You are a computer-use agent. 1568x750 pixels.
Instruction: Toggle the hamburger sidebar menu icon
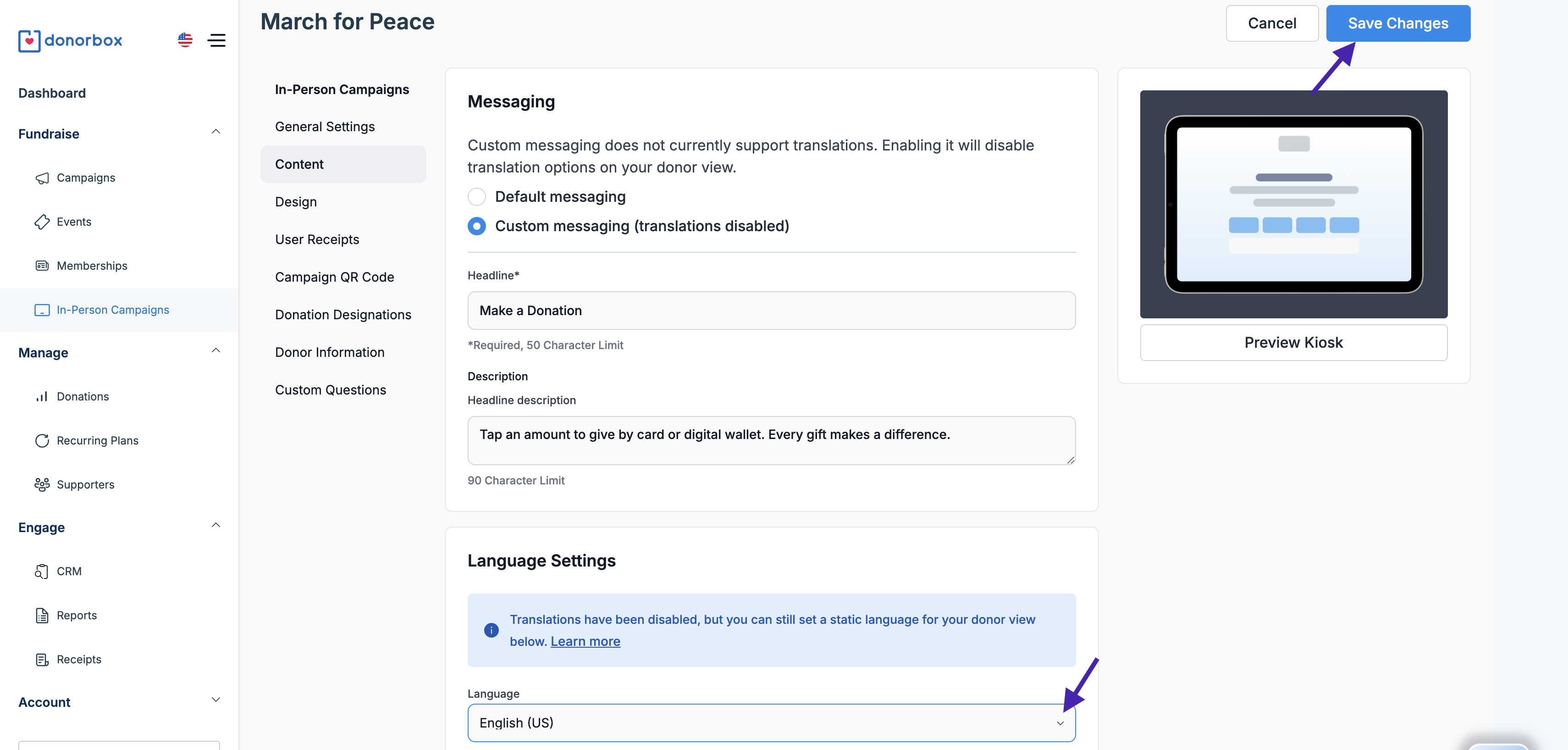pos(216,40)
